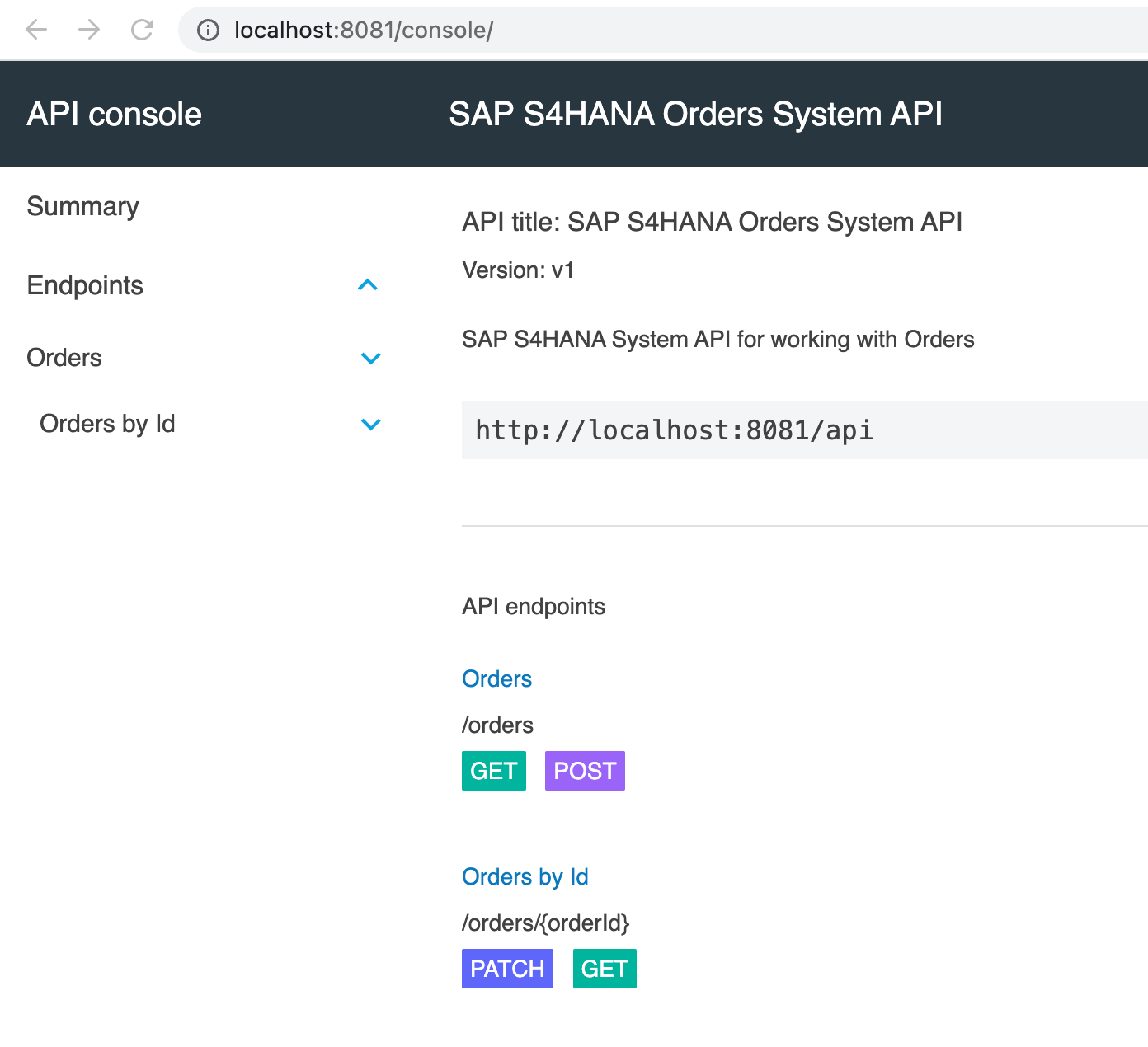Select Endpoints in the sidebar
Screen dimensions: 1148x1047
click(85, 285)
